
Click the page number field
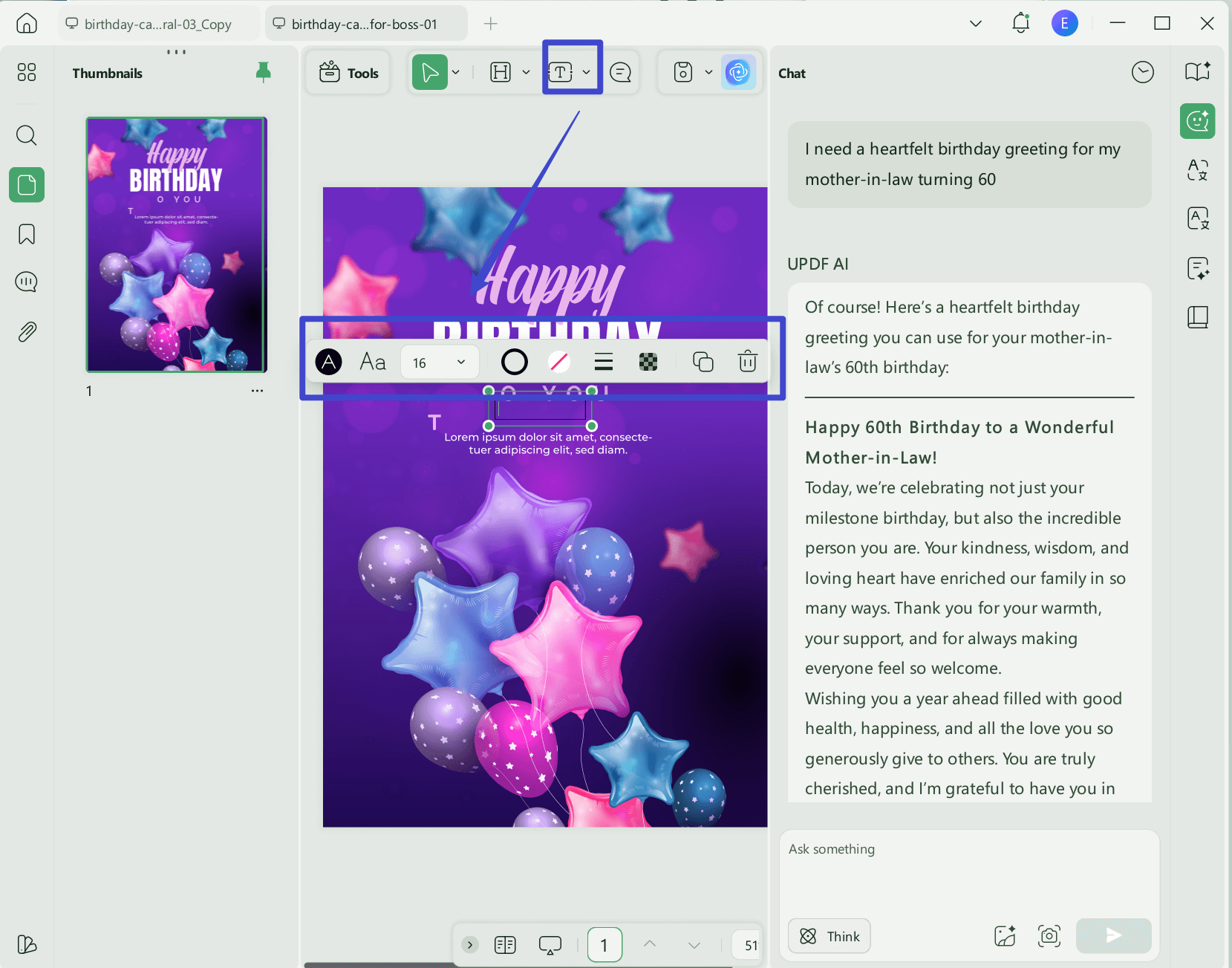tap(604, 945)
